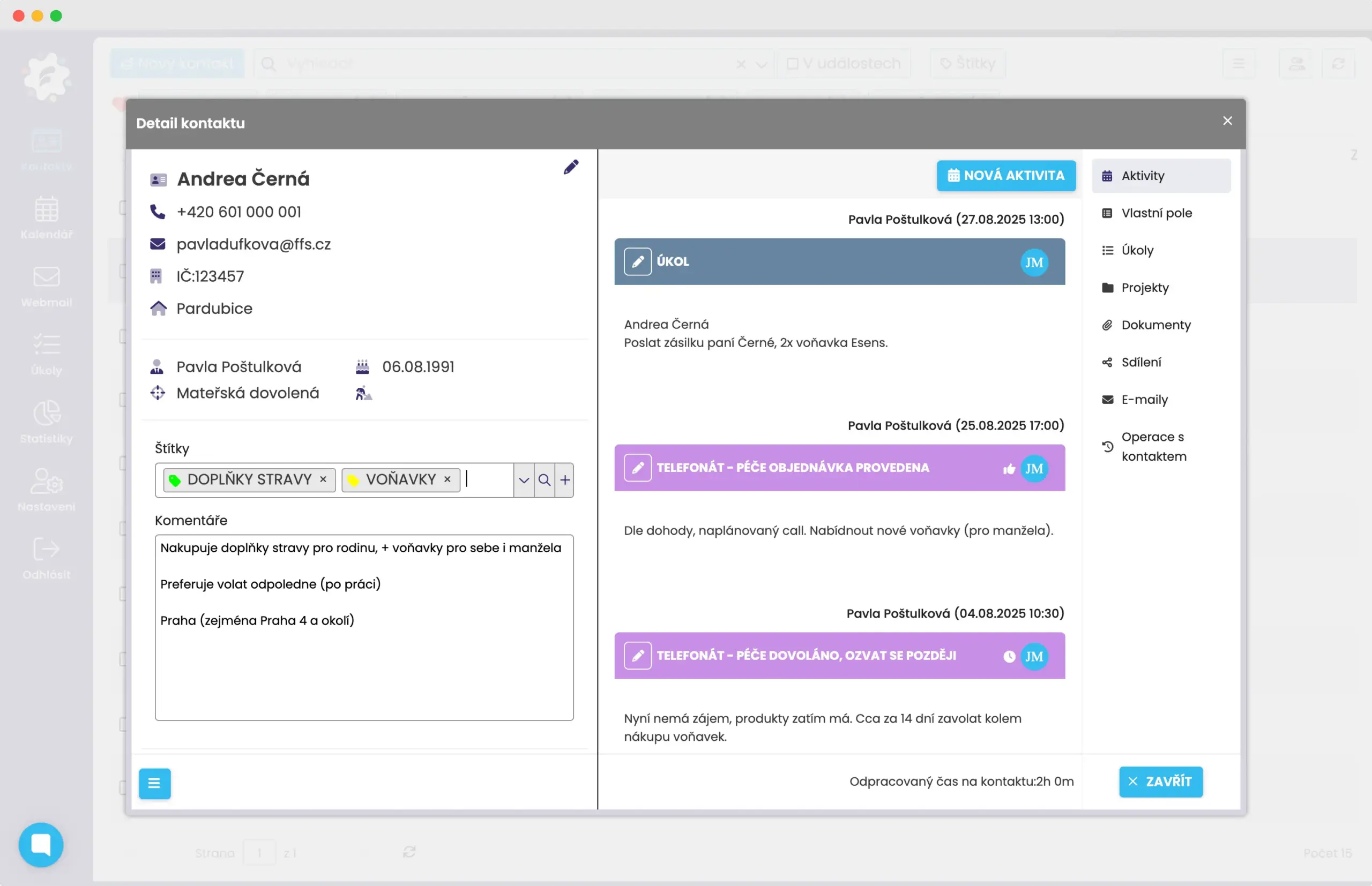Click the pencil icon to edit contact
The image size is (1372, 886).
pos(570,167)
